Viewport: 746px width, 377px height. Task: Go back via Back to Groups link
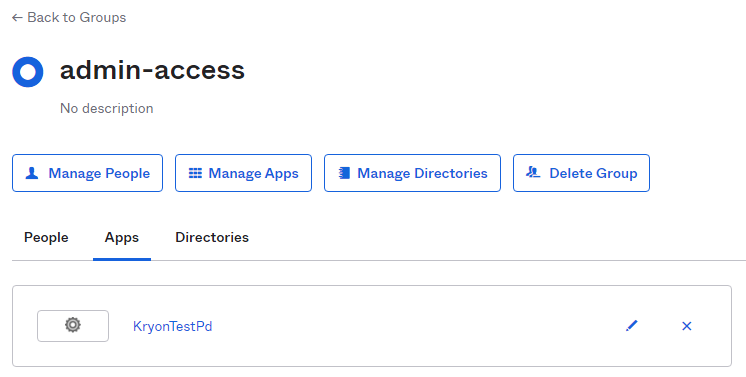pyautogui.click(x=69, y=18)
